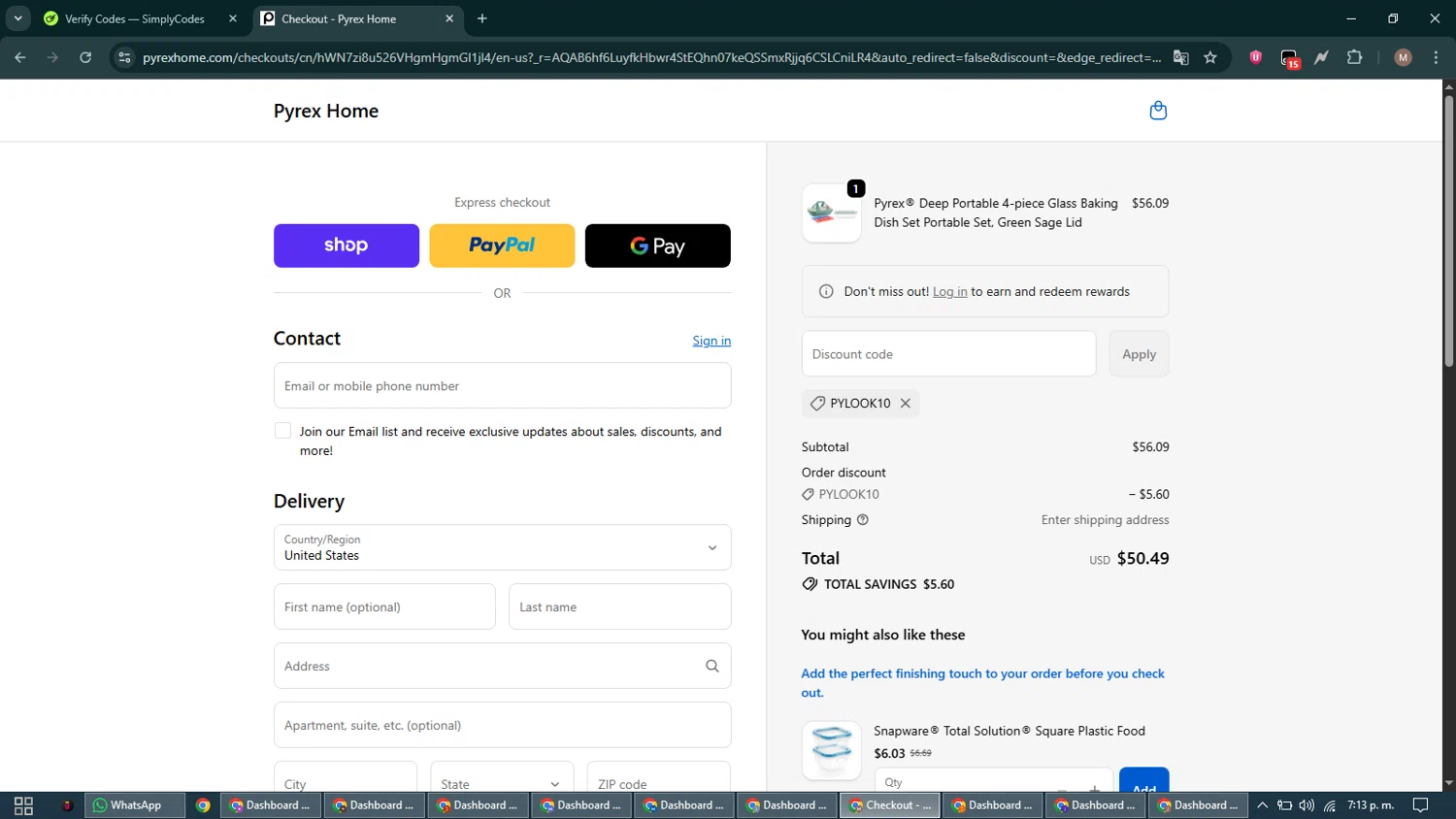Open the pink shield extension icon
Viewport: 1456px width, 819px height.
click(x=1256, y=57)
